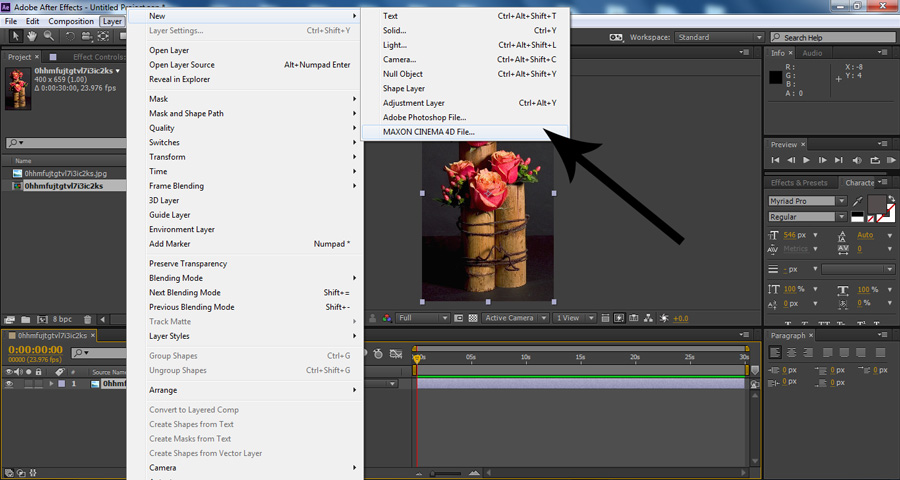Toggle Fast Previews in viewer
This screenshot has width=900, height=480.
coord(619,318)
